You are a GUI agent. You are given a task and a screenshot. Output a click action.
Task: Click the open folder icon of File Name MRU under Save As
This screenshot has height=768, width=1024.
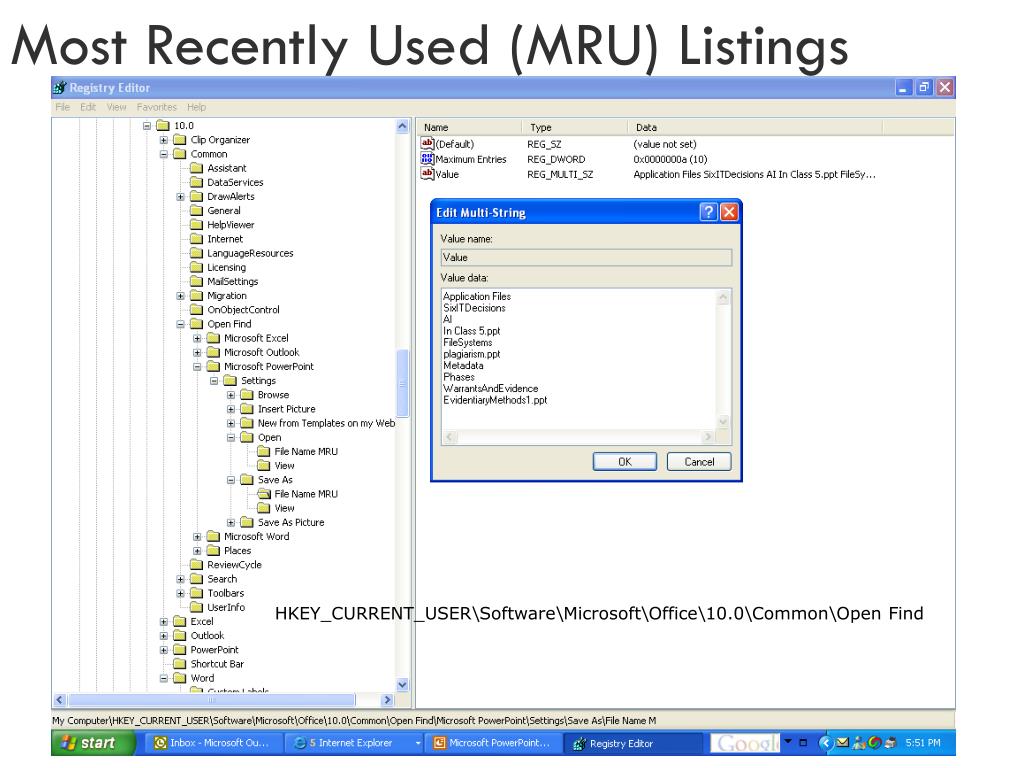(x=264, y=494)
